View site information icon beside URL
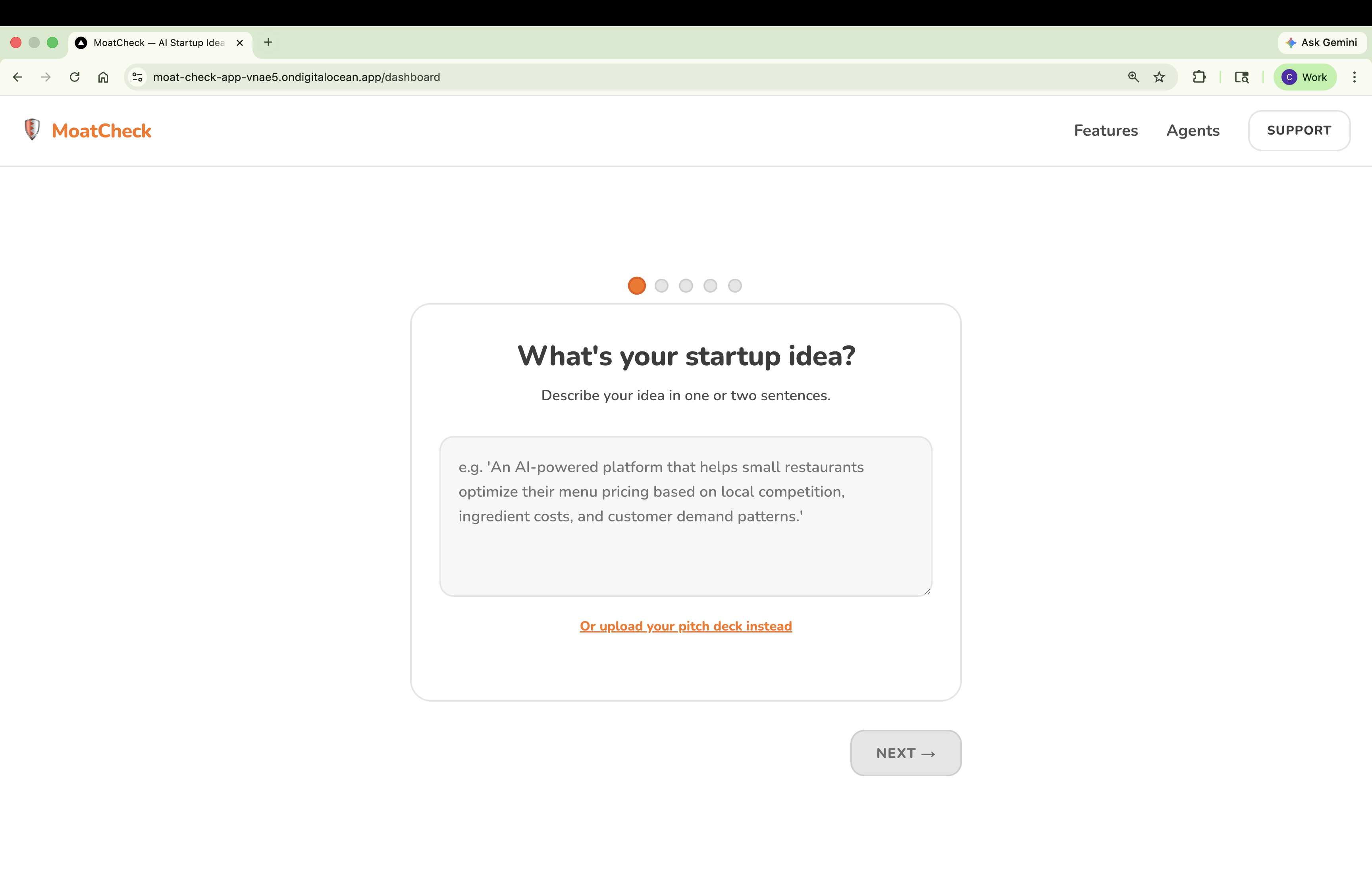Viewport: 1372px width, 887px height. click(x=137, y=77)
